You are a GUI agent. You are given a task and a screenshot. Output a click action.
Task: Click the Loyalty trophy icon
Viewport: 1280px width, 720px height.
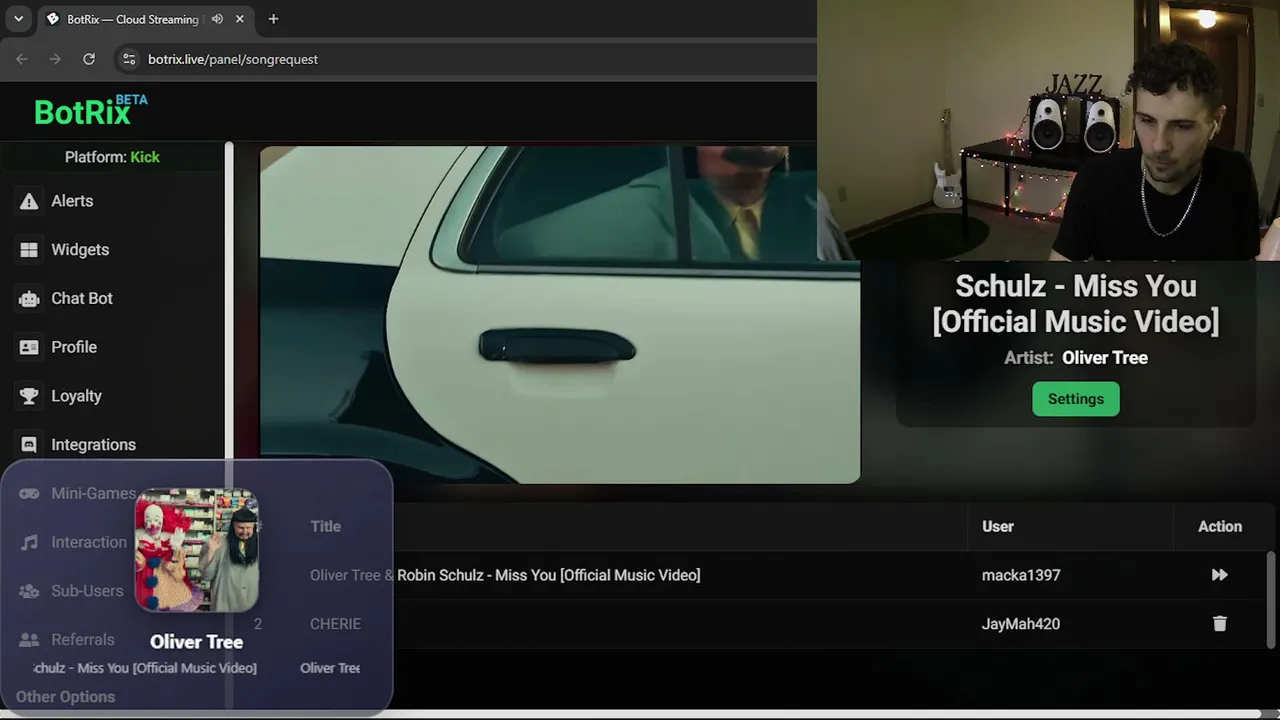pyautogui.click(x=29, y=396)
